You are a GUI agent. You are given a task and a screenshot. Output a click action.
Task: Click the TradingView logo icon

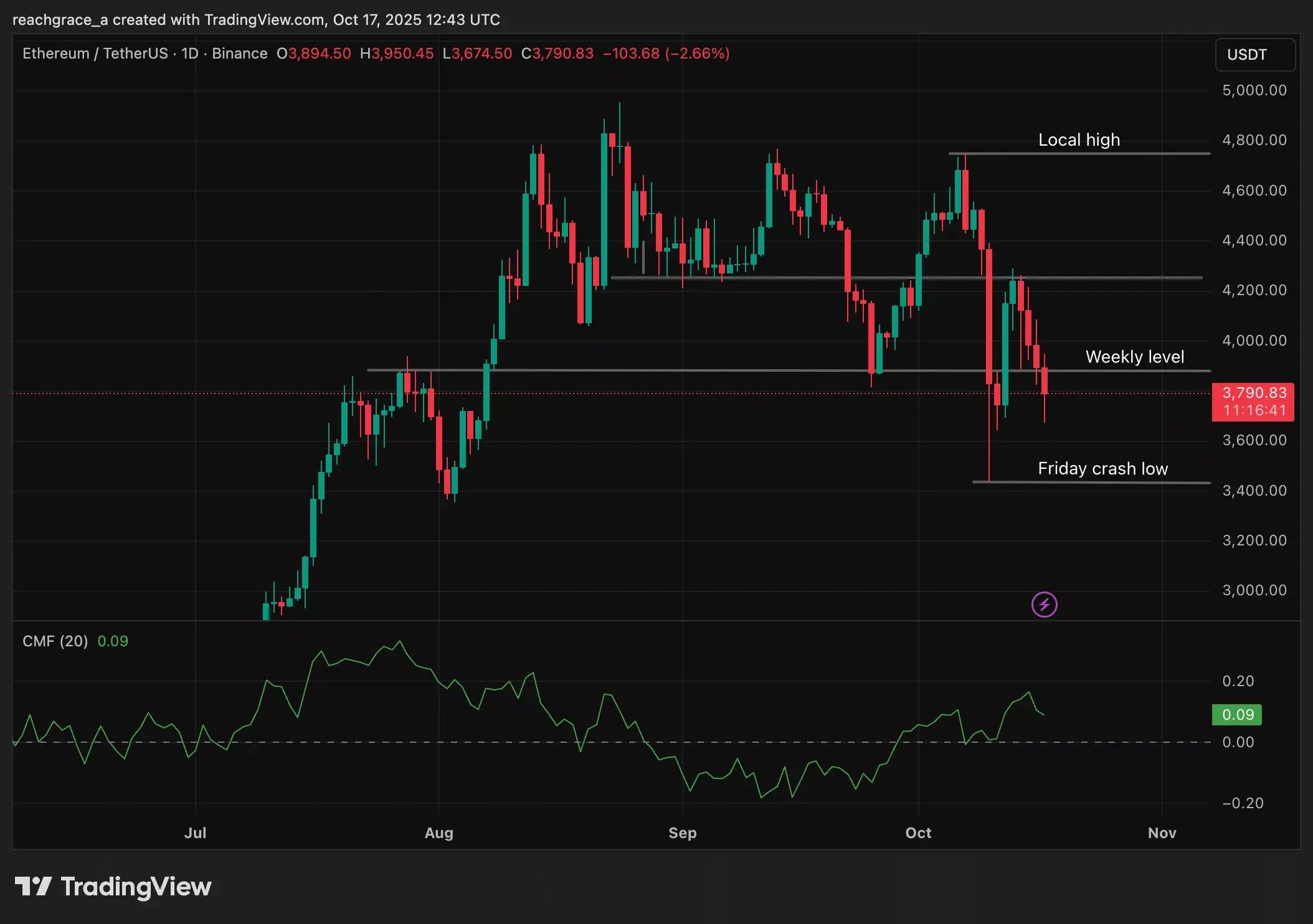point(33,886)
